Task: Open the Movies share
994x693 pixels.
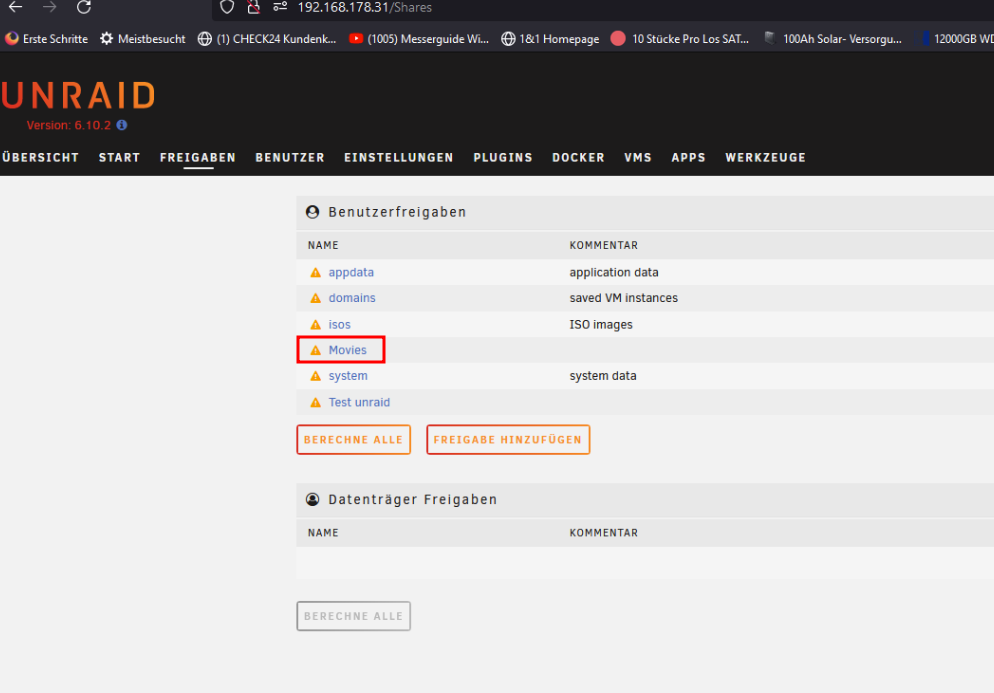Action: pyautogui.click(x=347, y=350)
